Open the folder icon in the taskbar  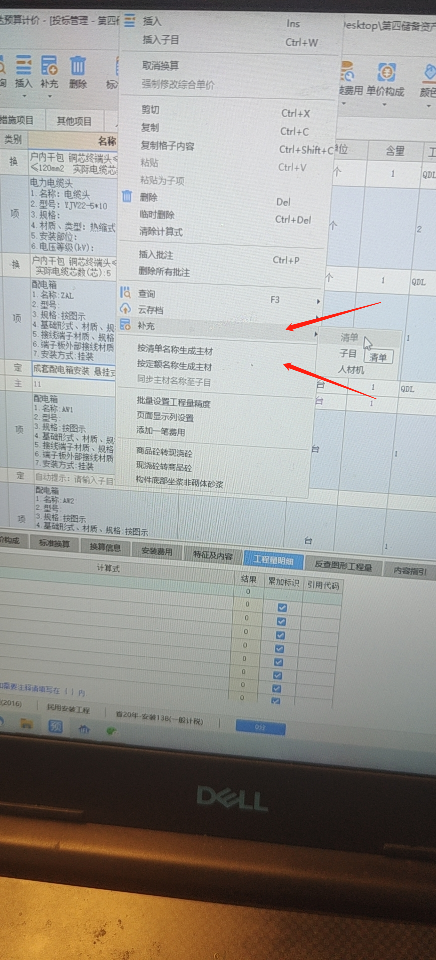click(x=26, y=723)
